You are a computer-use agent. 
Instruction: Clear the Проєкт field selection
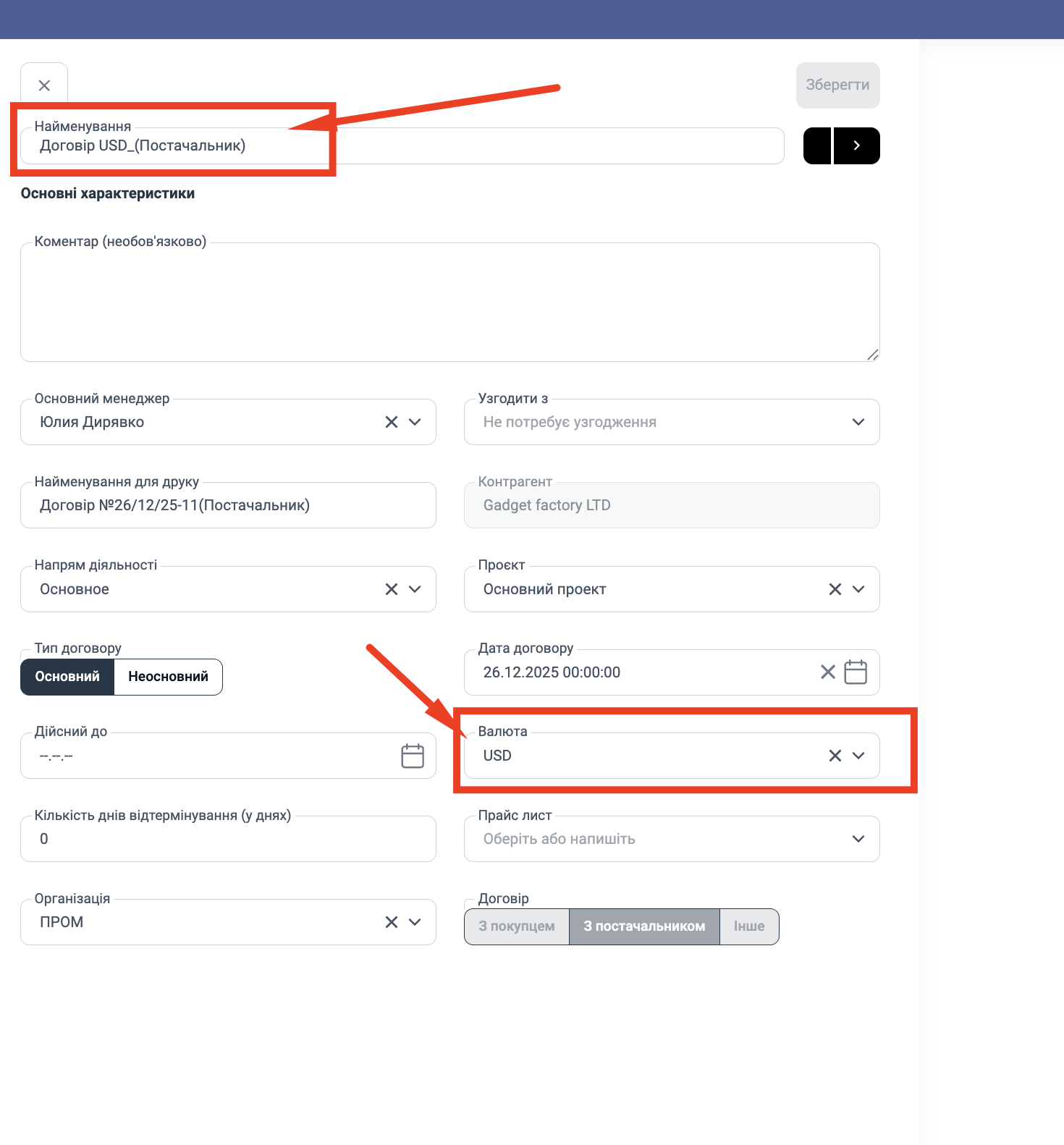835,589
